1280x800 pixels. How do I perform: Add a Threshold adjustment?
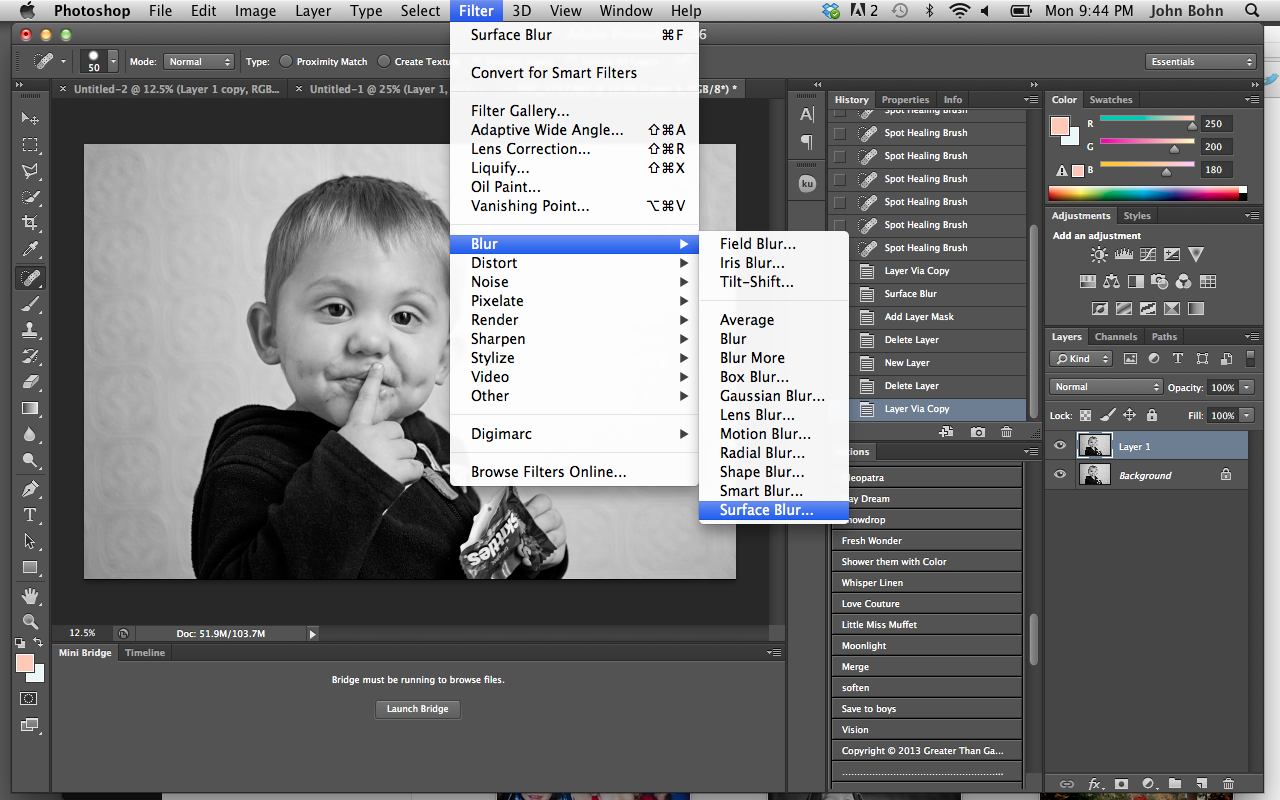[x=1148, y=309]
